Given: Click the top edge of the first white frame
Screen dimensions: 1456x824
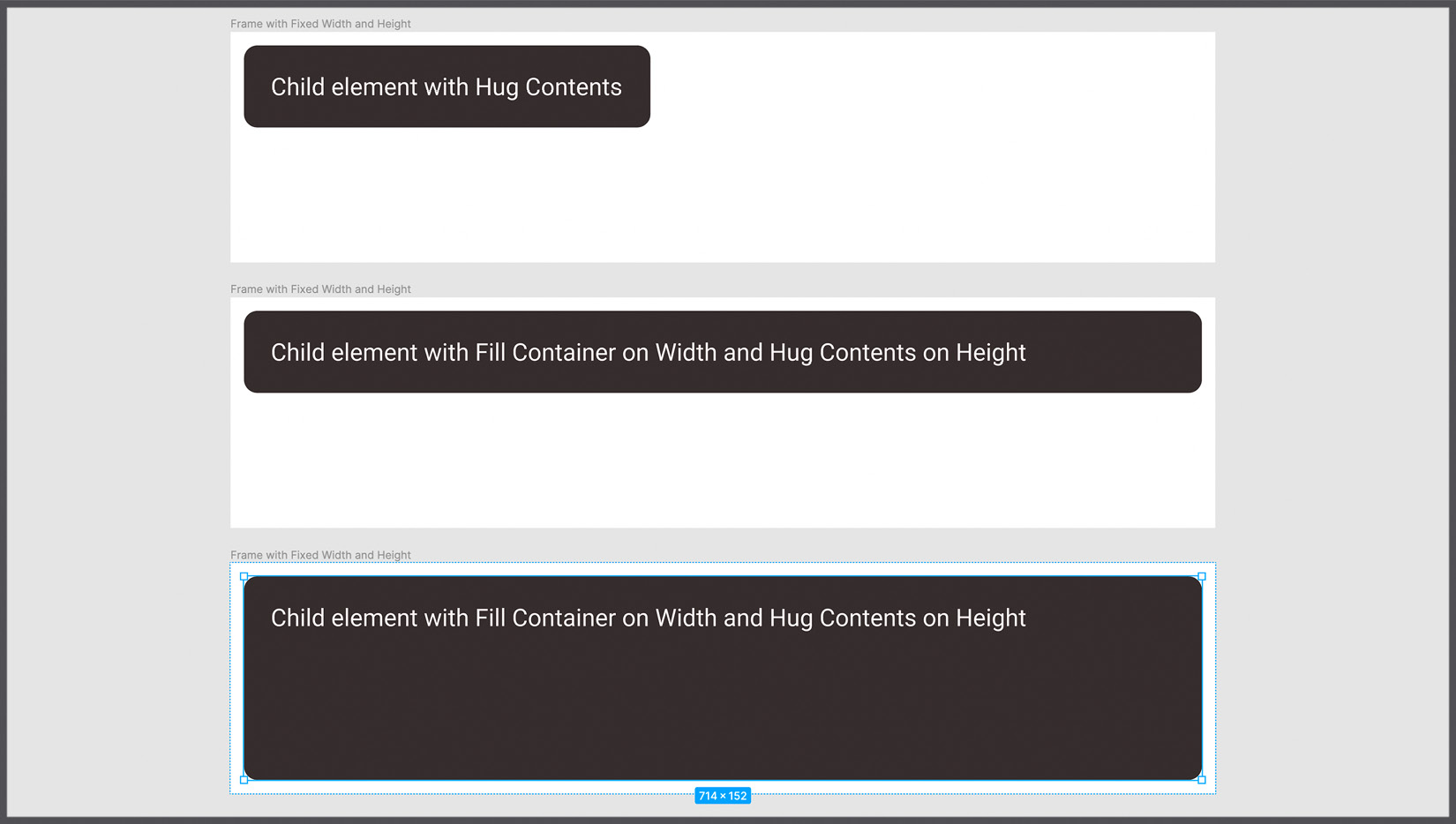Looking at the screenshot, I should pos(722,32).
